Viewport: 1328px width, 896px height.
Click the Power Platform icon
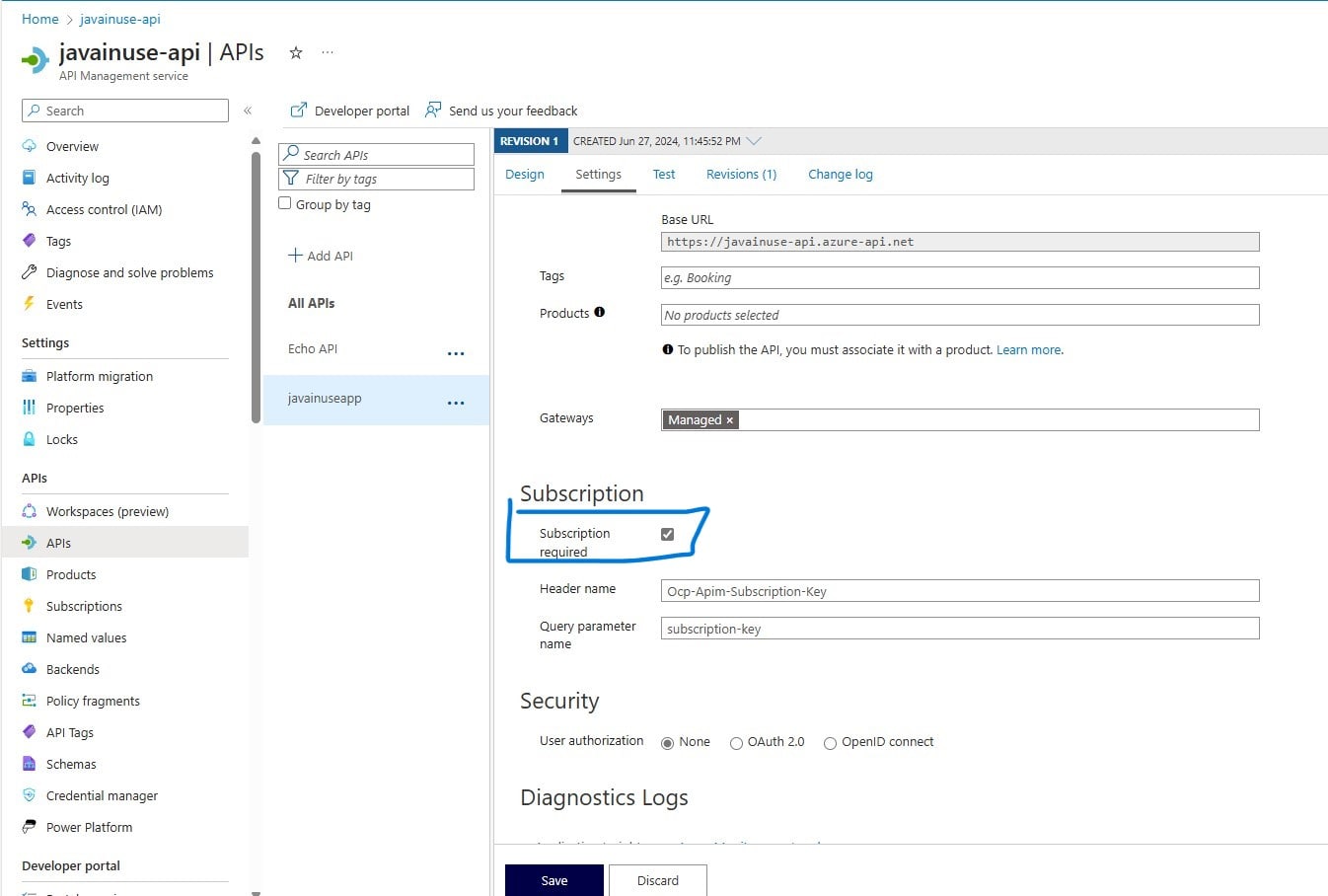[29, 827]
